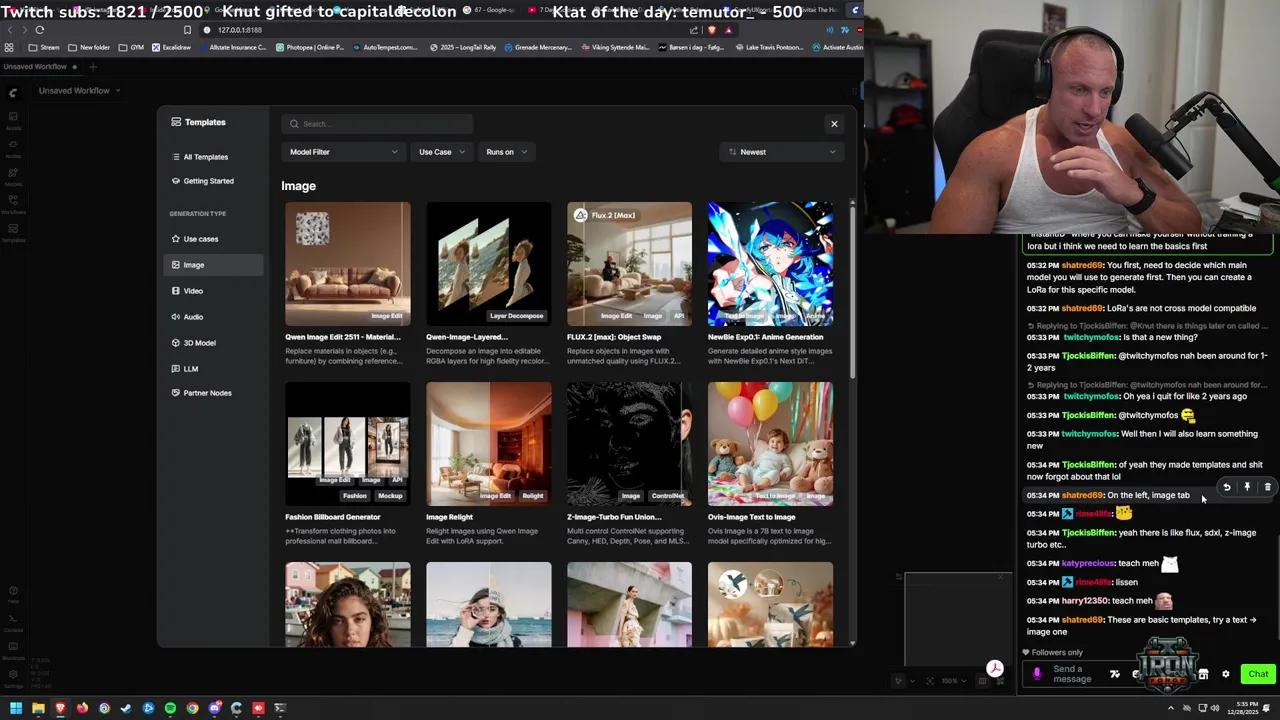Click the ControlNet tag on Z-Image card
The width and height of the screenshot is (1280, 720).
pos(668,496)
